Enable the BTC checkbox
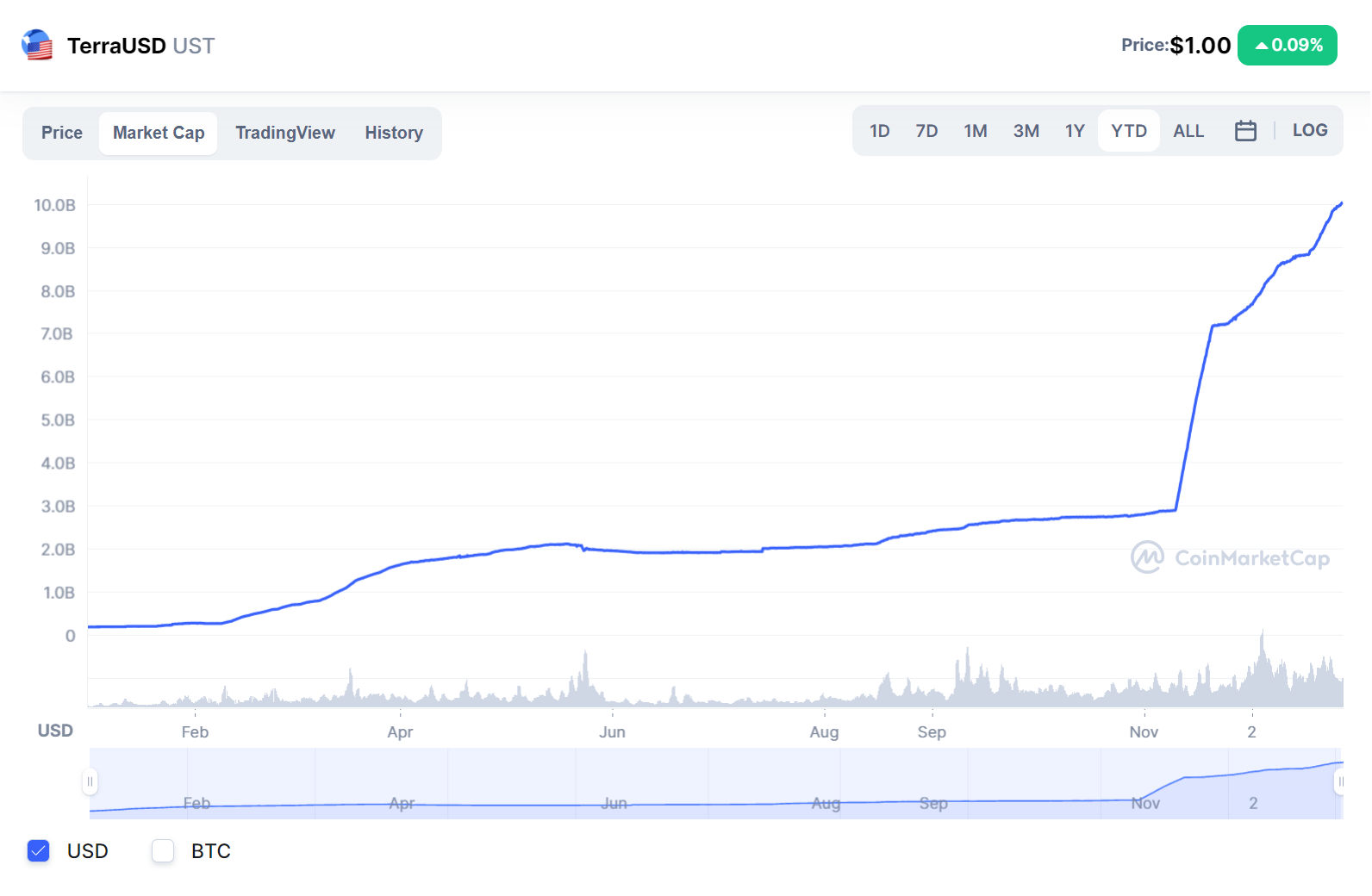The height and width of the screenshot is (896, 1372). coord(163,851)
